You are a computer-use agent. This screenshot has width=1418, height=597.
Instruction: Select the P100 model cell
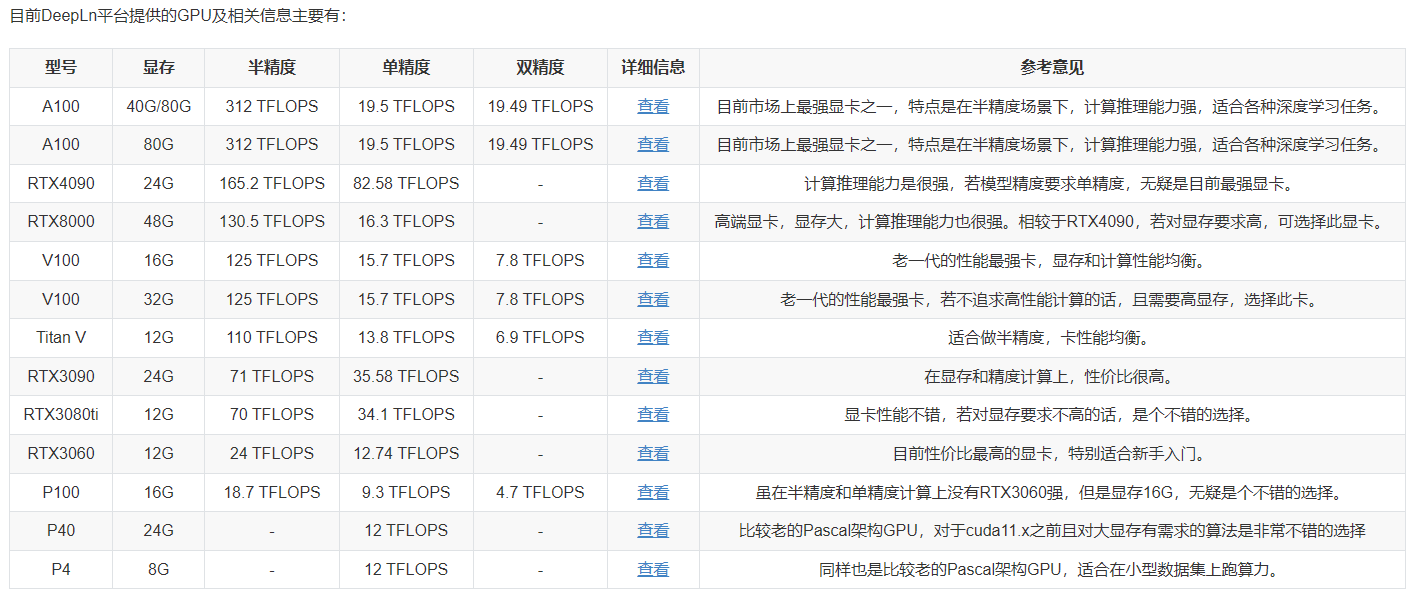(x=61, y=493)
